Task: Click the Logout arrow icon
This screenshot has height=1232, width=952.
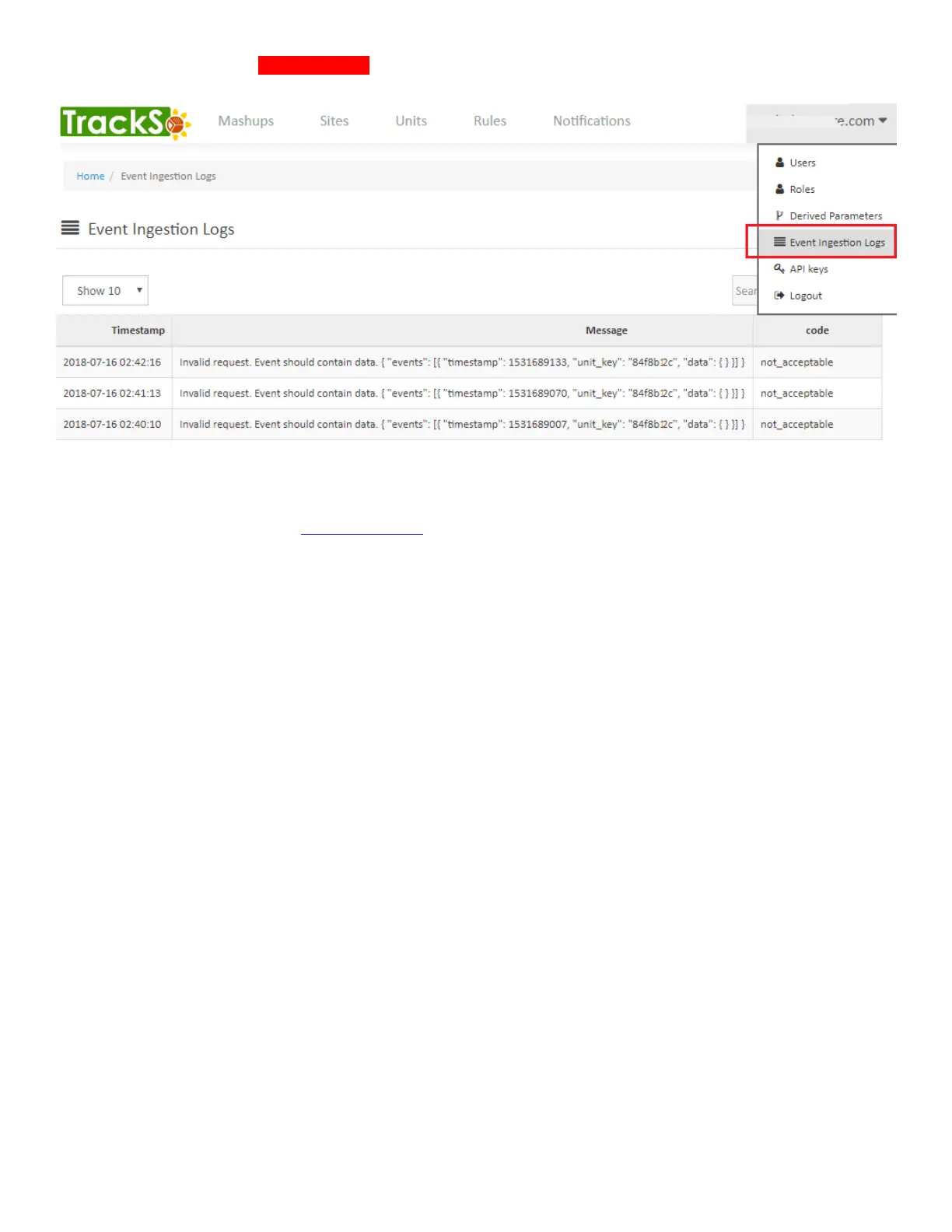Action: click(779, 295)
